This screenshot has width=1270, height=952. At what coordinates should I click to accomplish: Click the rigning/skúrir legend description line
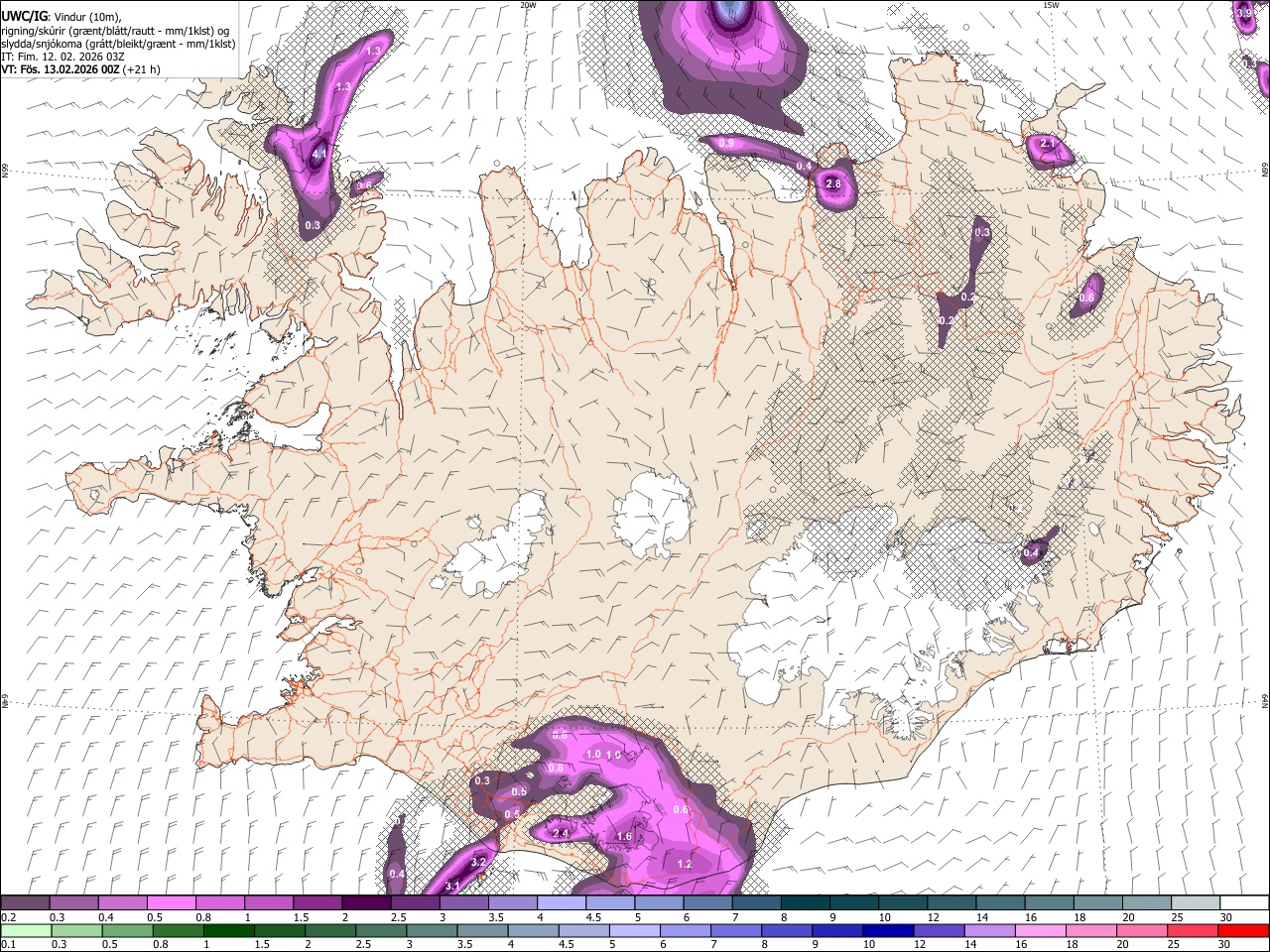115,31
